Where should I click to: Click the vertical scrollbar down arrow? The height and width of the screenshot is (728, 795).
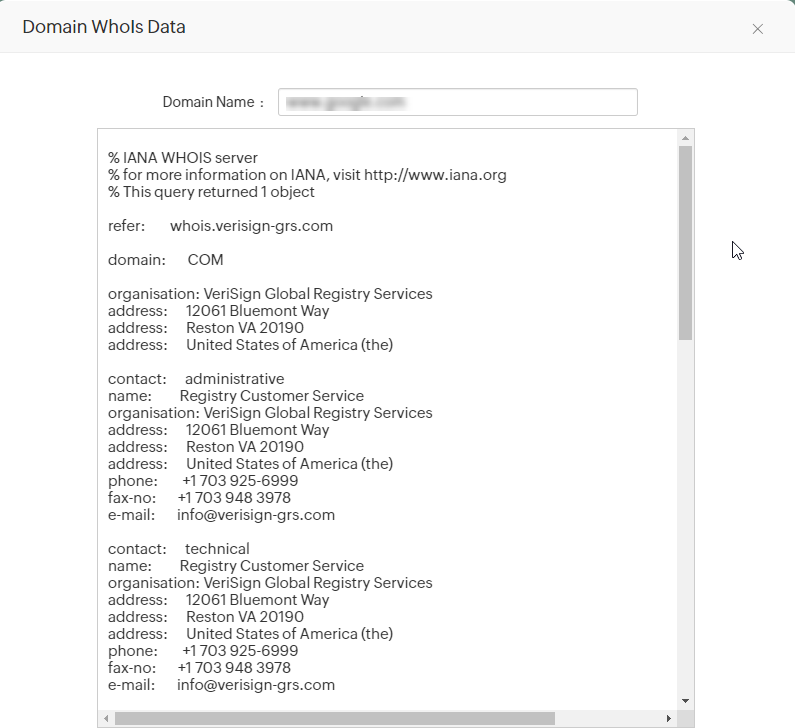pyautogui.click(x=685, y=701)
